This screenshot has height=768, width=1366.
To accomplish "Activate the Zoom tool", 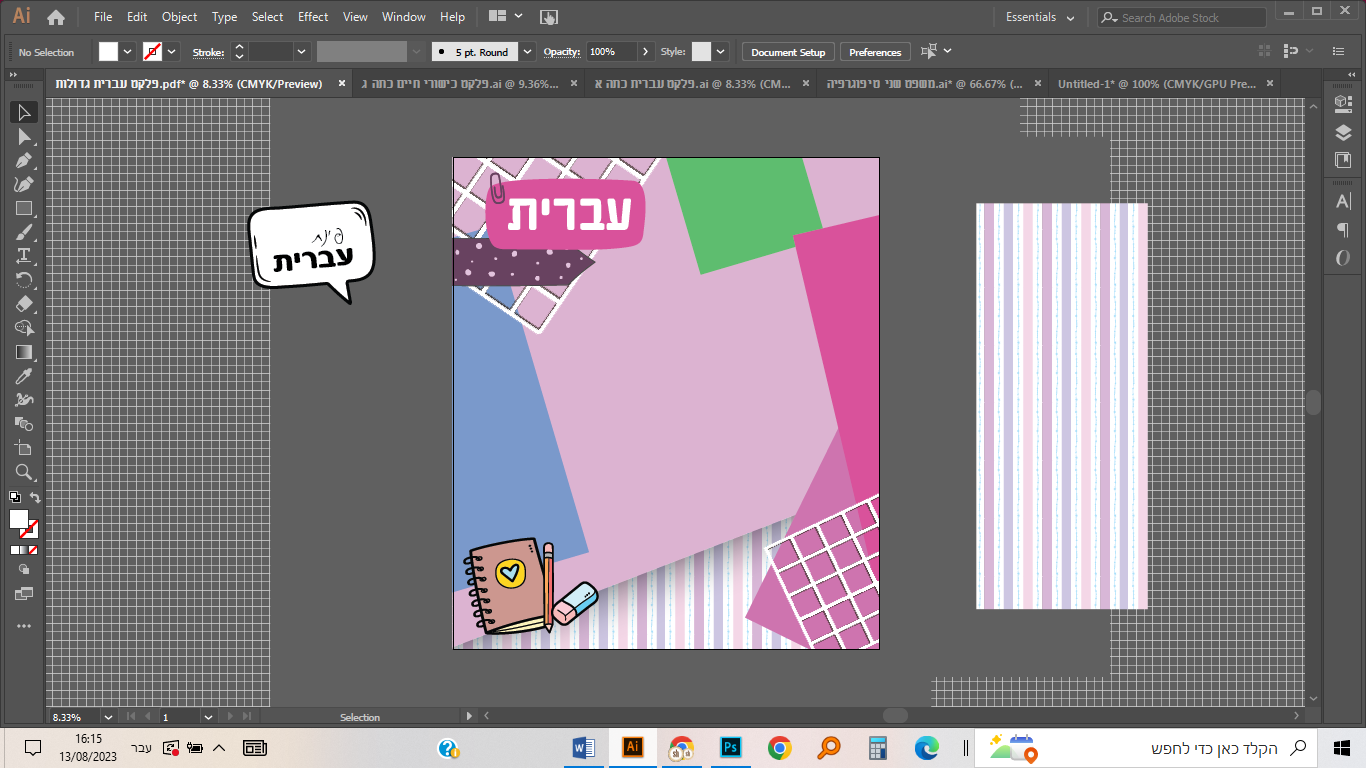I will point(24,472).
